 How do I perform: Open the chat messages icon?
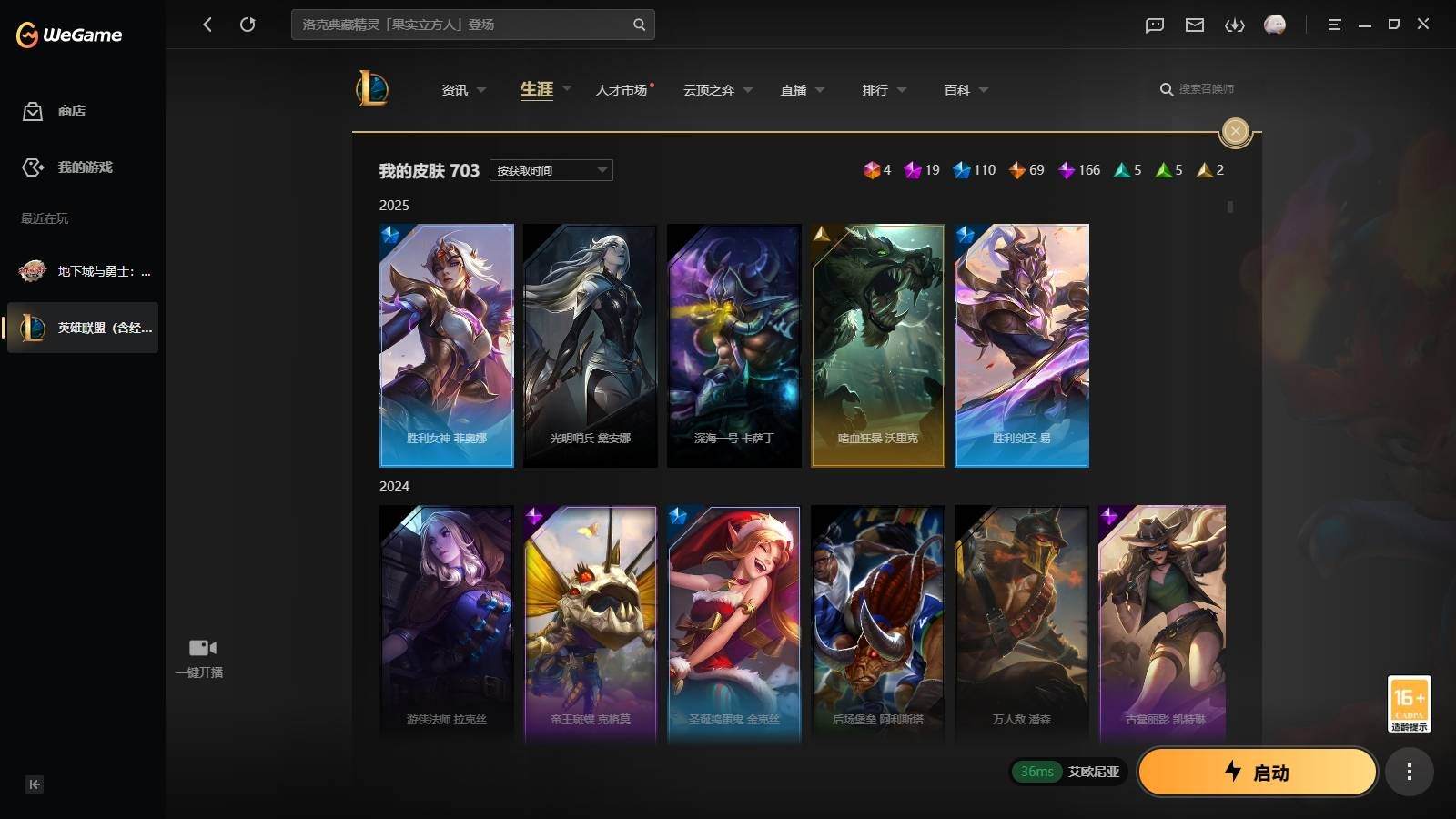1155,25
